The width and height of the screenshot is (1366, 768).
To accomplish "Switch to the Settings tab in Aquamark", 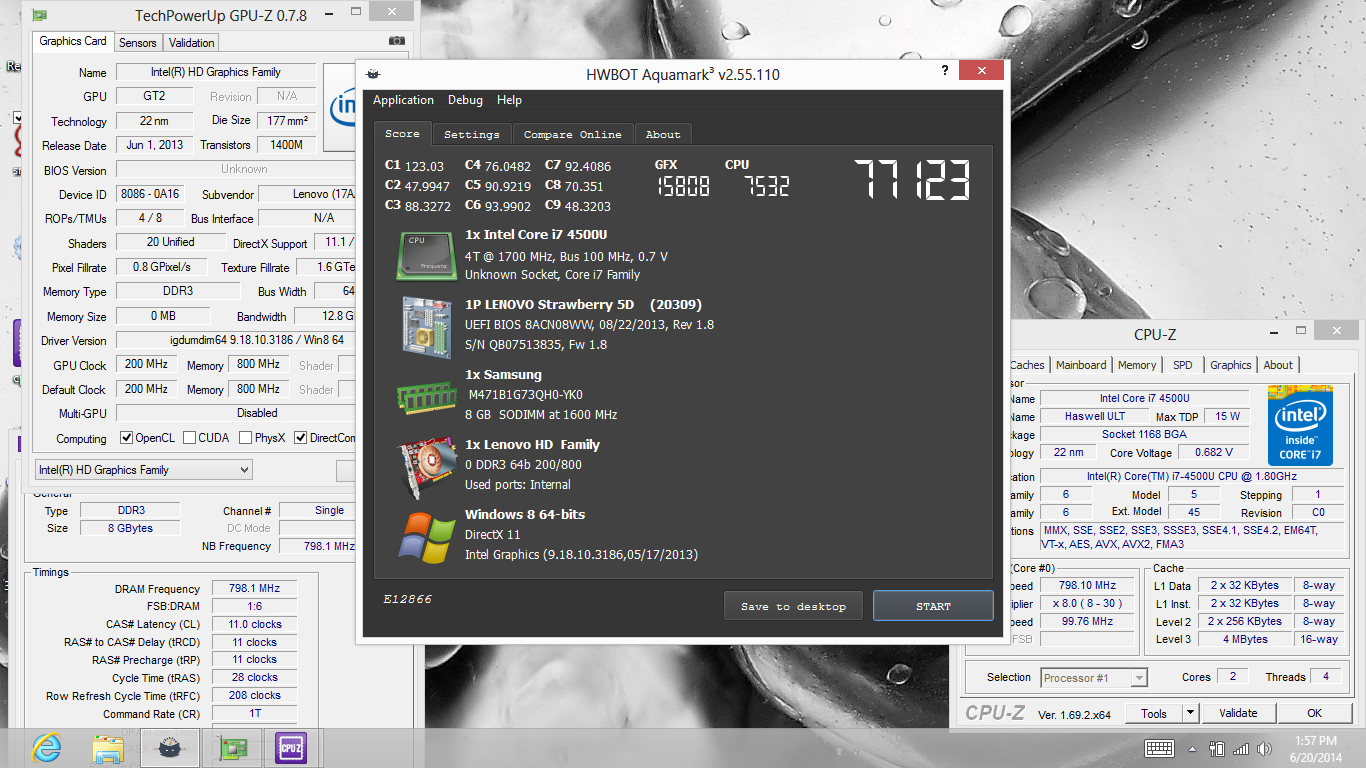I will click(x=471, y=134).
